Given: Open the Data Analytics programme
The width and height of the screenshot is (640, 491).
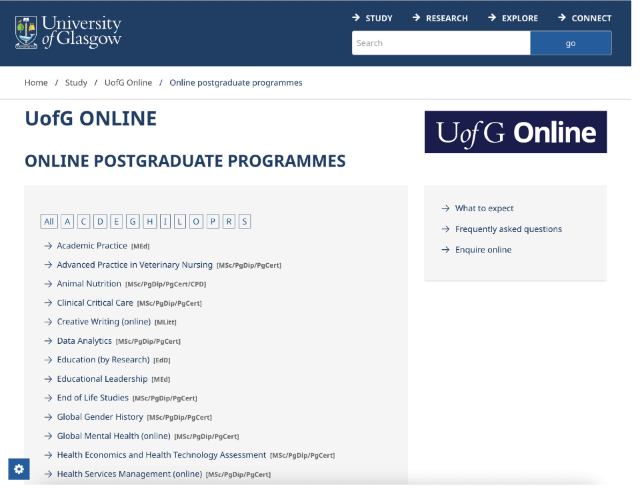Looking at the screenshot, I should [84, 341].
